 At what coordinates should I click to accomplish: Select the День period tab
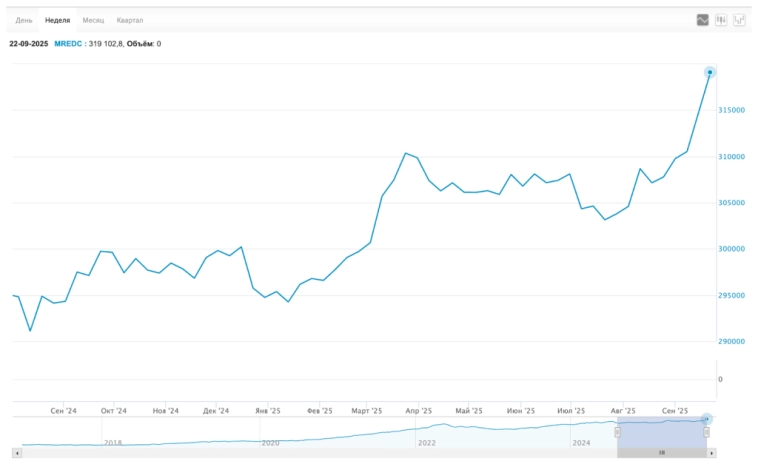click(x=24, y=20)
